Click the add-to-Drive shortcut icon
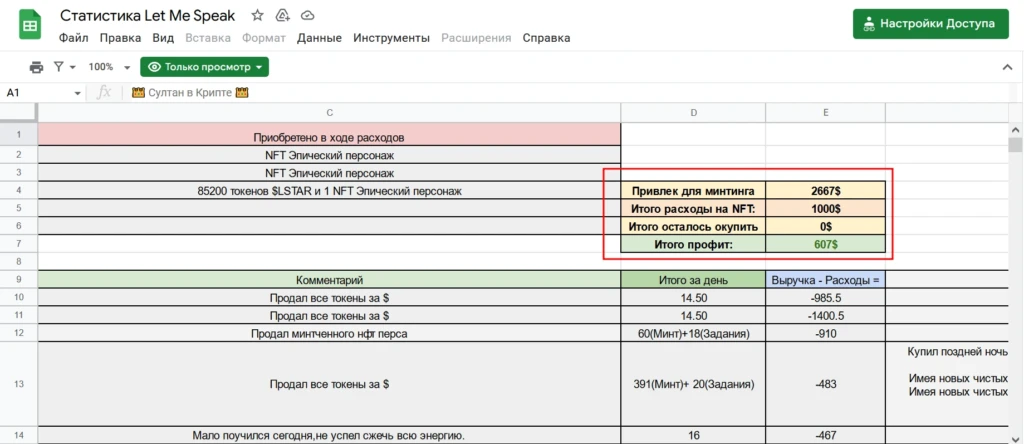Viewport: 1024px width, 444px height. pyautogui.click(x=283, y=15)
